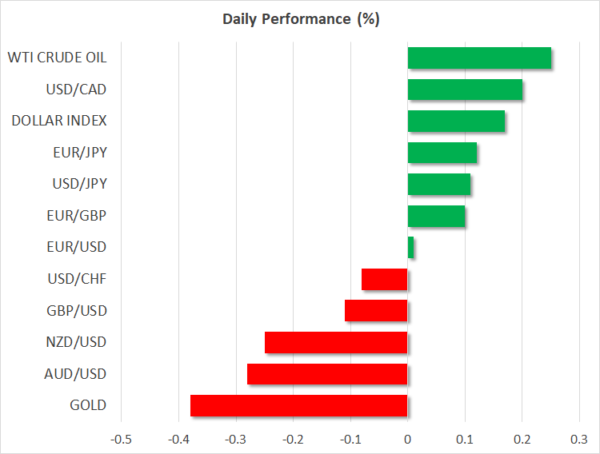This screenshot has height=454, width=600.
Task: Click the Dollar Index green bar
Action: [456, 122]
